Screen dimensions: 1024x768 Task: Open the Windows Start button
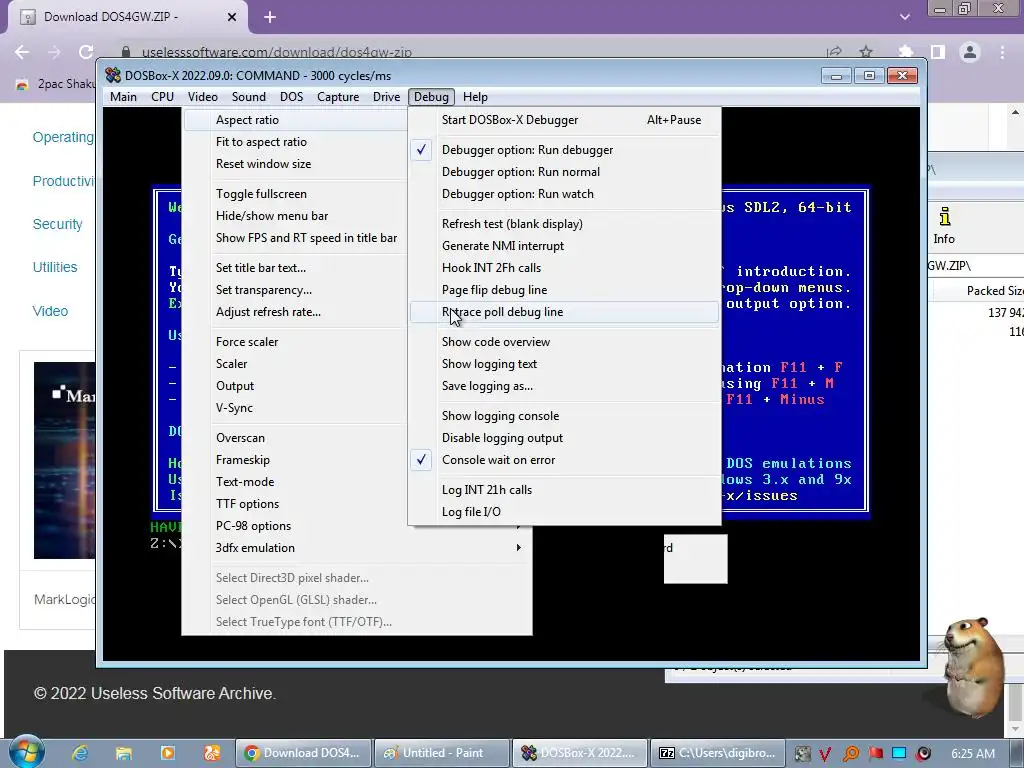pyautogui.click(x=26, y=752)
